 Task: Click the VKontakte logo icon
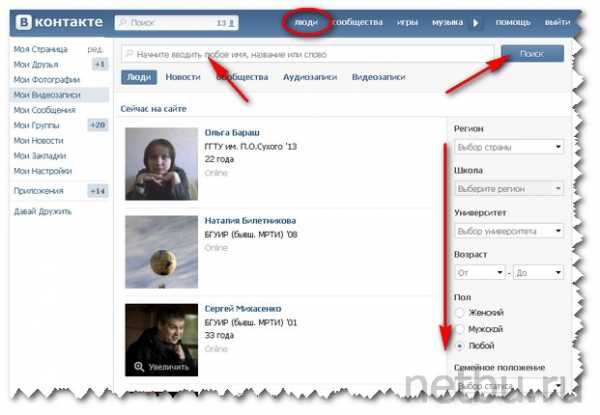click(24, 22)
